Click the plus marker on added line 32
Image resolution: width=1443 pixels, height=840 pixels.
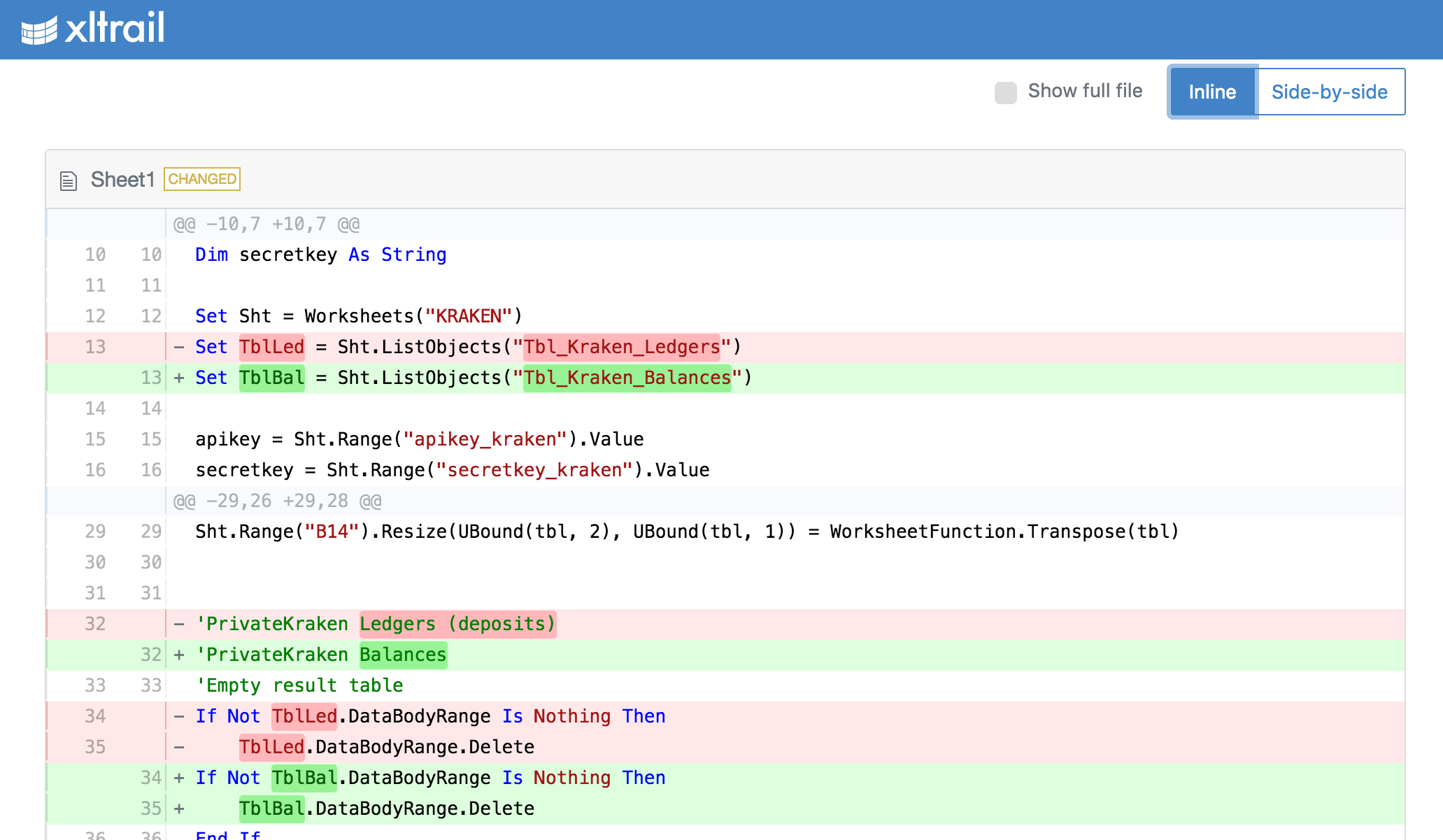tap(179, 655)
